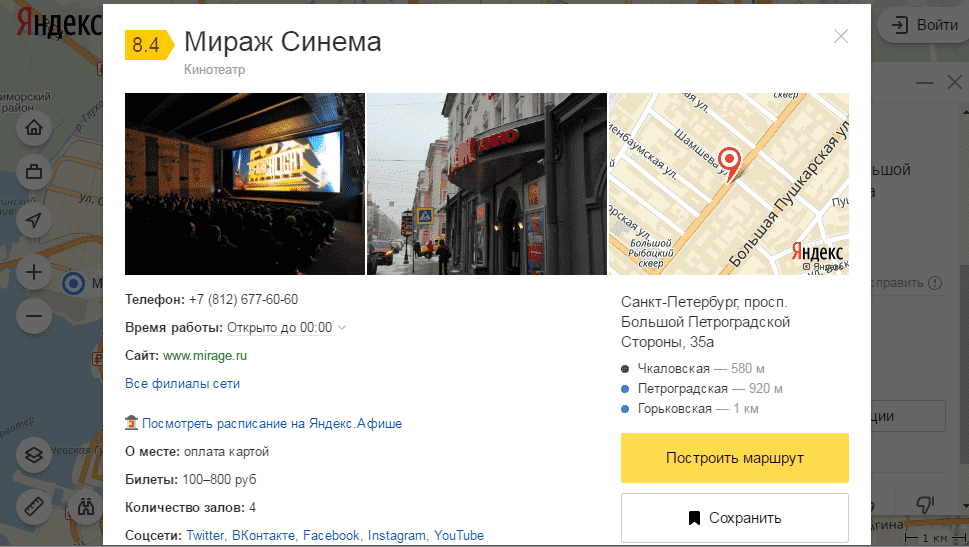The width and height of the screenshot is (969, 547).
Task: Click the phone number +7 (812) 677-60-60
Action: click(x=243, y=300)
